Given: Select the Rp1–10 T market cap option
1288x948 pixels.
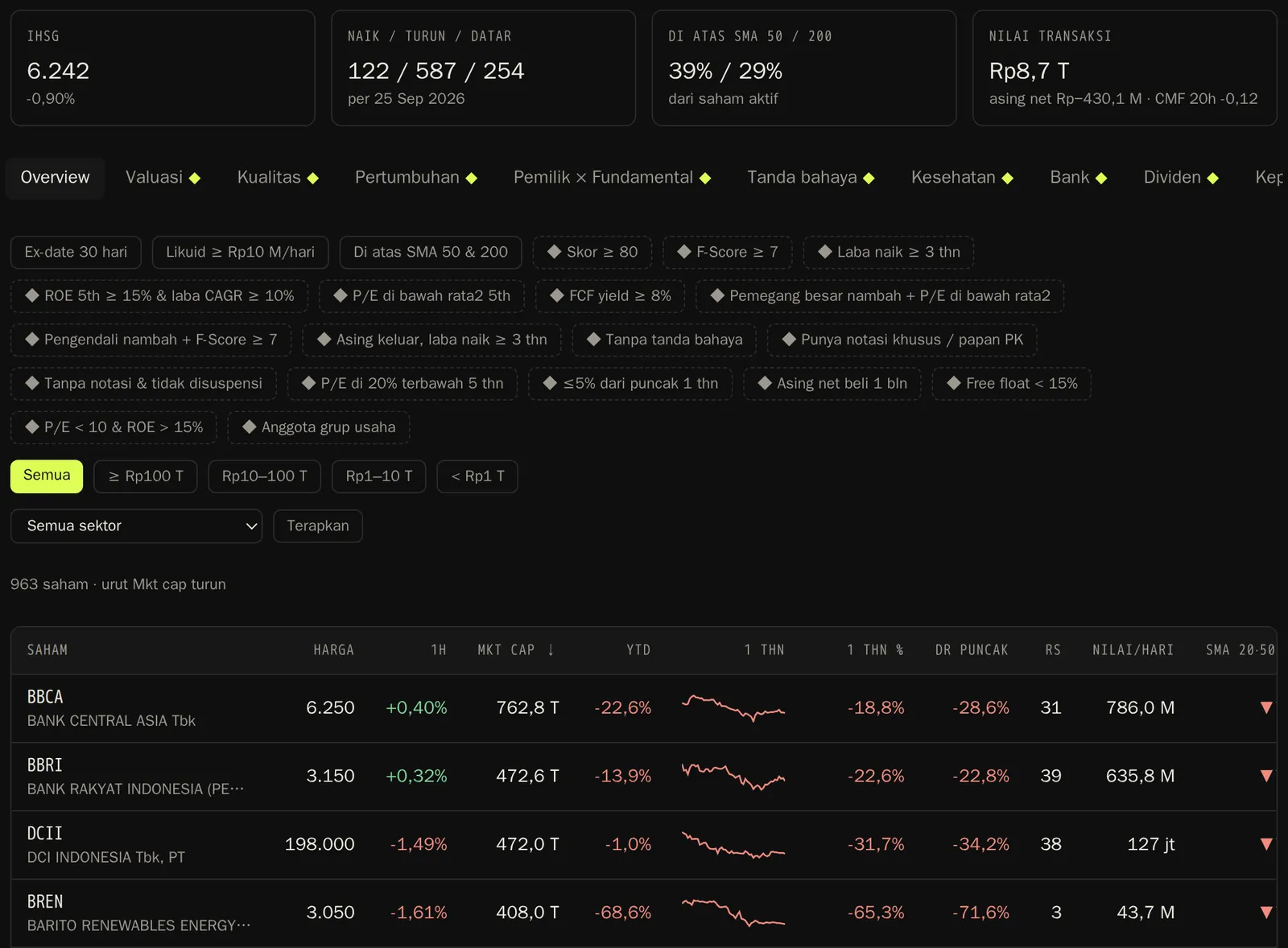Looking at the screenshot, I should pos(379,476).
